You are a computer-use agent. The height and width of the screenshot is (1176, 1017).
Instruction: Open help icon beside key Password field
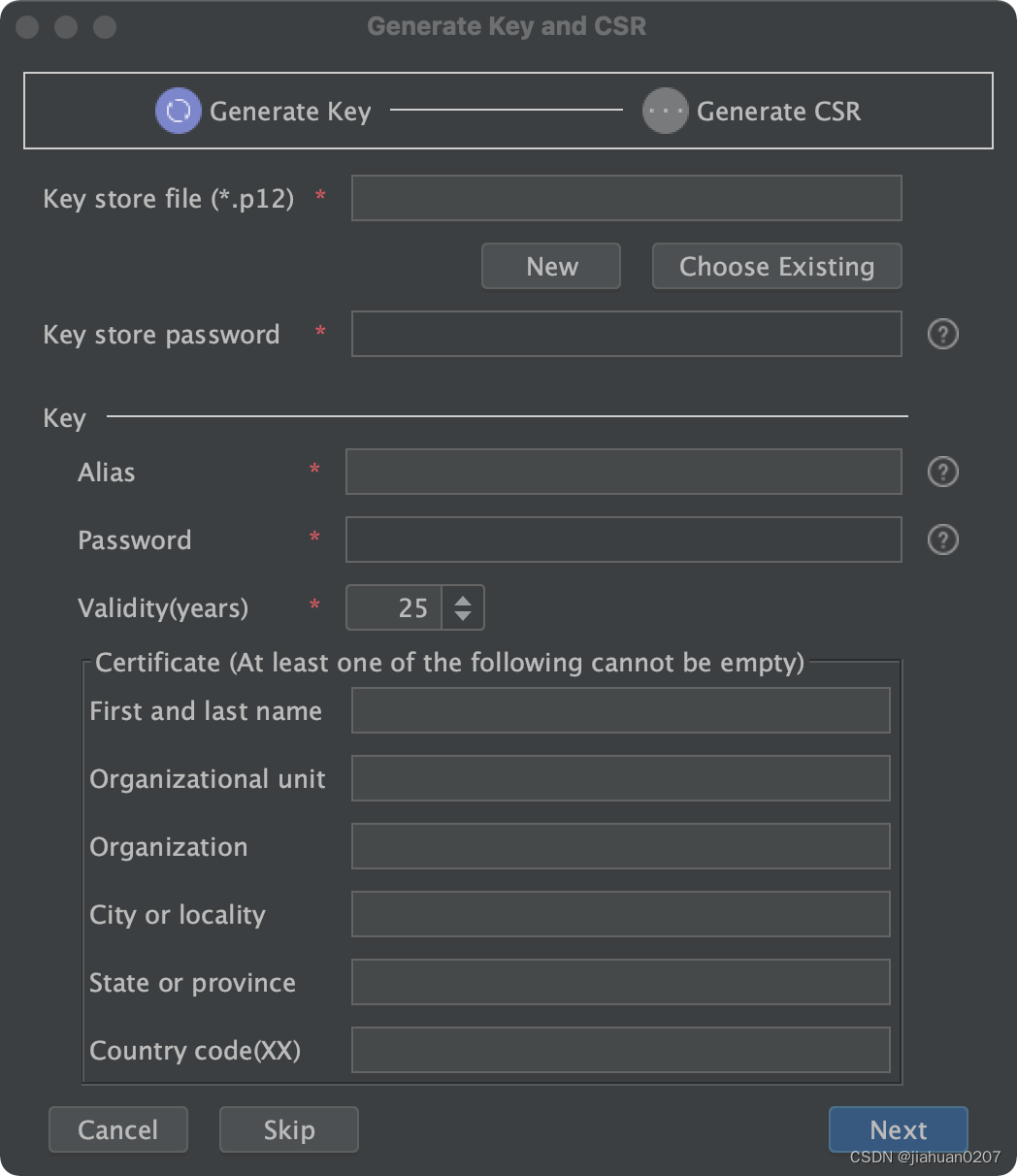point(943,539)
